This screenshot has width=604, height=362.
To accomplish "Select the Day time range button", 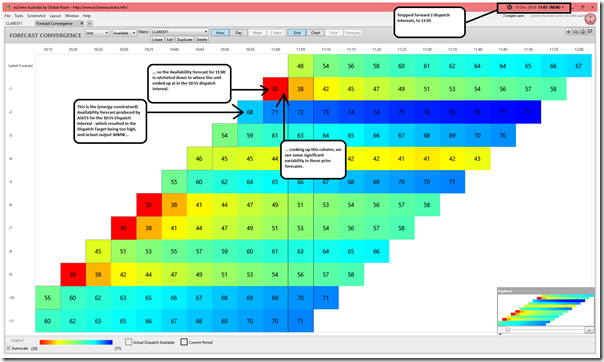I will tap(238, 33).
